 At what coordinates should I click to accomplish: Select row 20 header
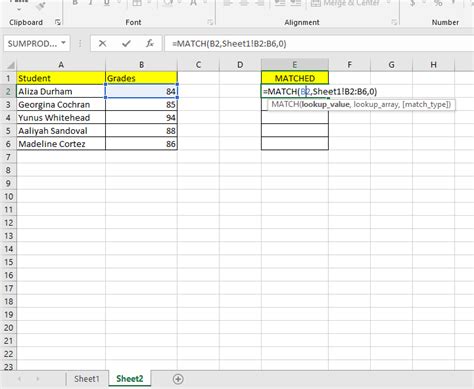[8, 328]
